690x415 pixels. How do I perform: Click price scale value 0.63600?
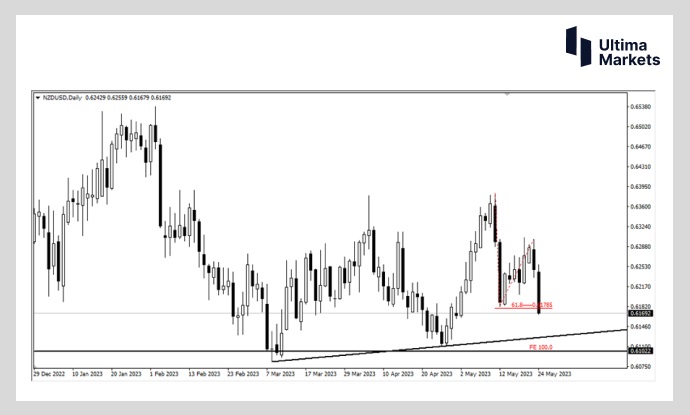[x=640, y=206]
